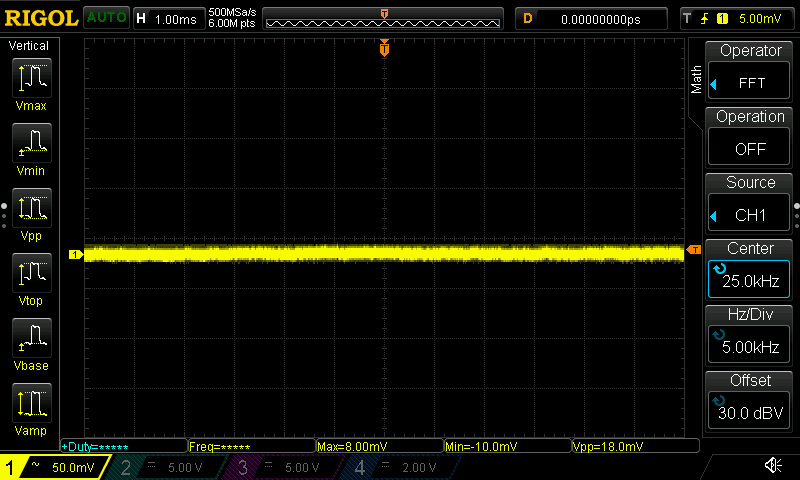Image resolution: width=800 pixels, height=480 pixels.
Task: Click the 6.00M pts memory depth readout
Action: coord(232,23)
